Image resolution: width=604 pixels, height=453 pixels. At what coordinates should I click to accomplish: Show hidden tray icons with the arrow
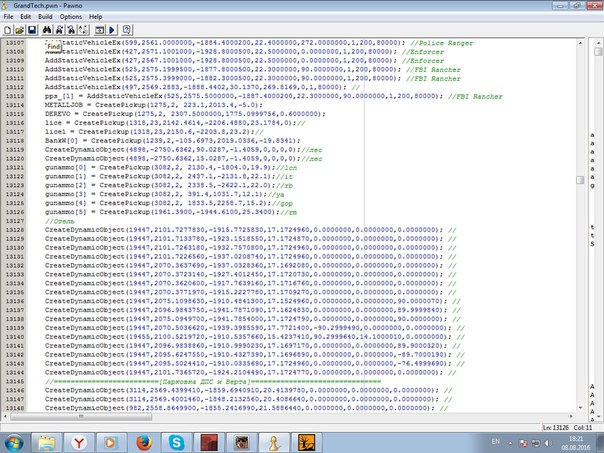click(510, 443)
